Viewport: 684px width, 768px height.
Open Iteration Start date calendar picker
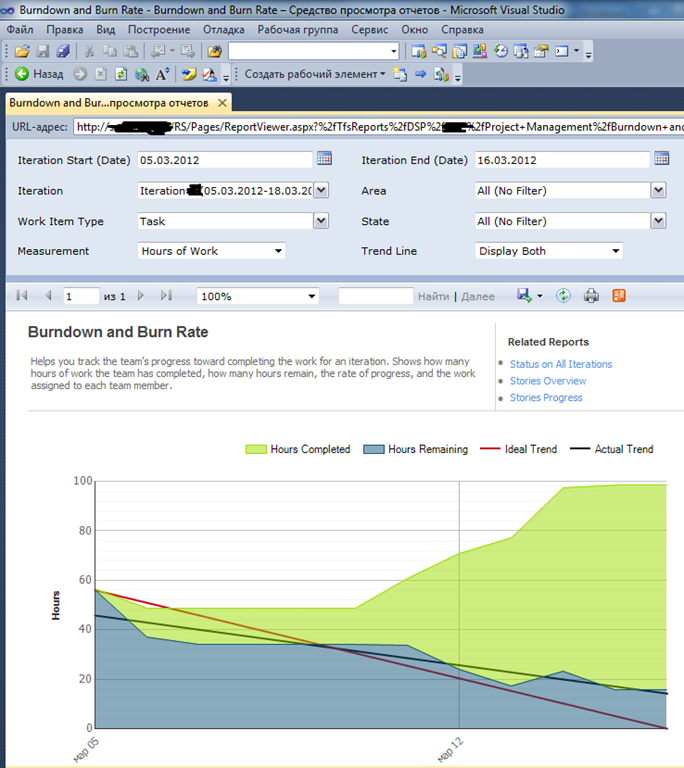point(324,158)
